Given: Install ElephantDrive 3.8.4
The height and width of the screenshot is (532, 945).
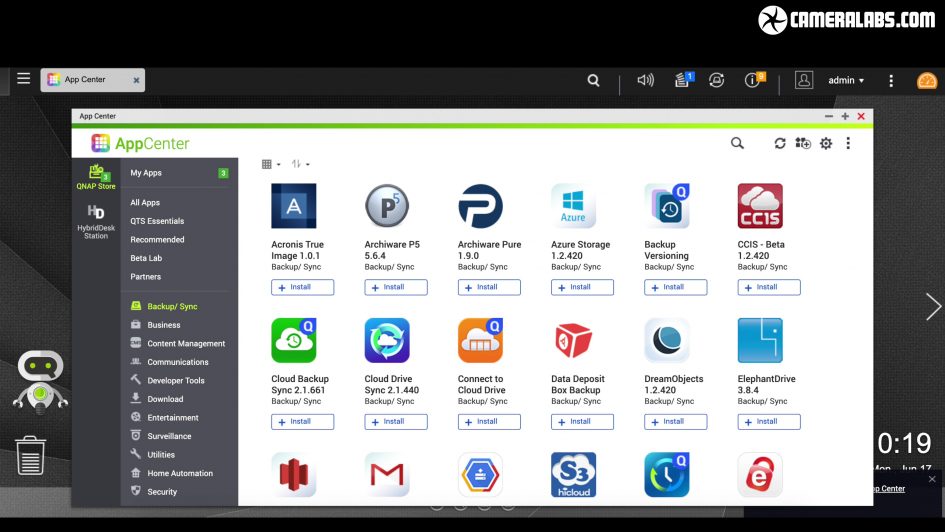Looking at the screenshot, I should (x=769, y=422).
